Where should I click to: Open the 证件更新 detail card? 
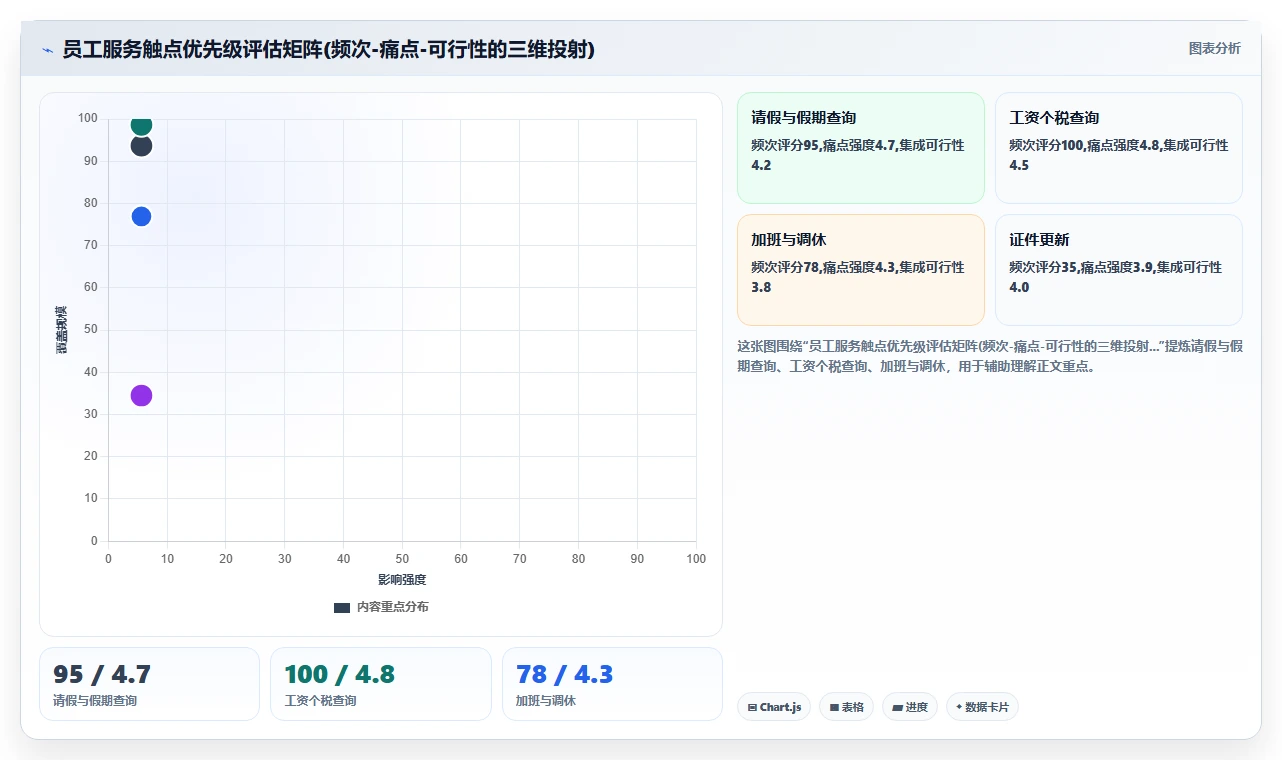1118,270
